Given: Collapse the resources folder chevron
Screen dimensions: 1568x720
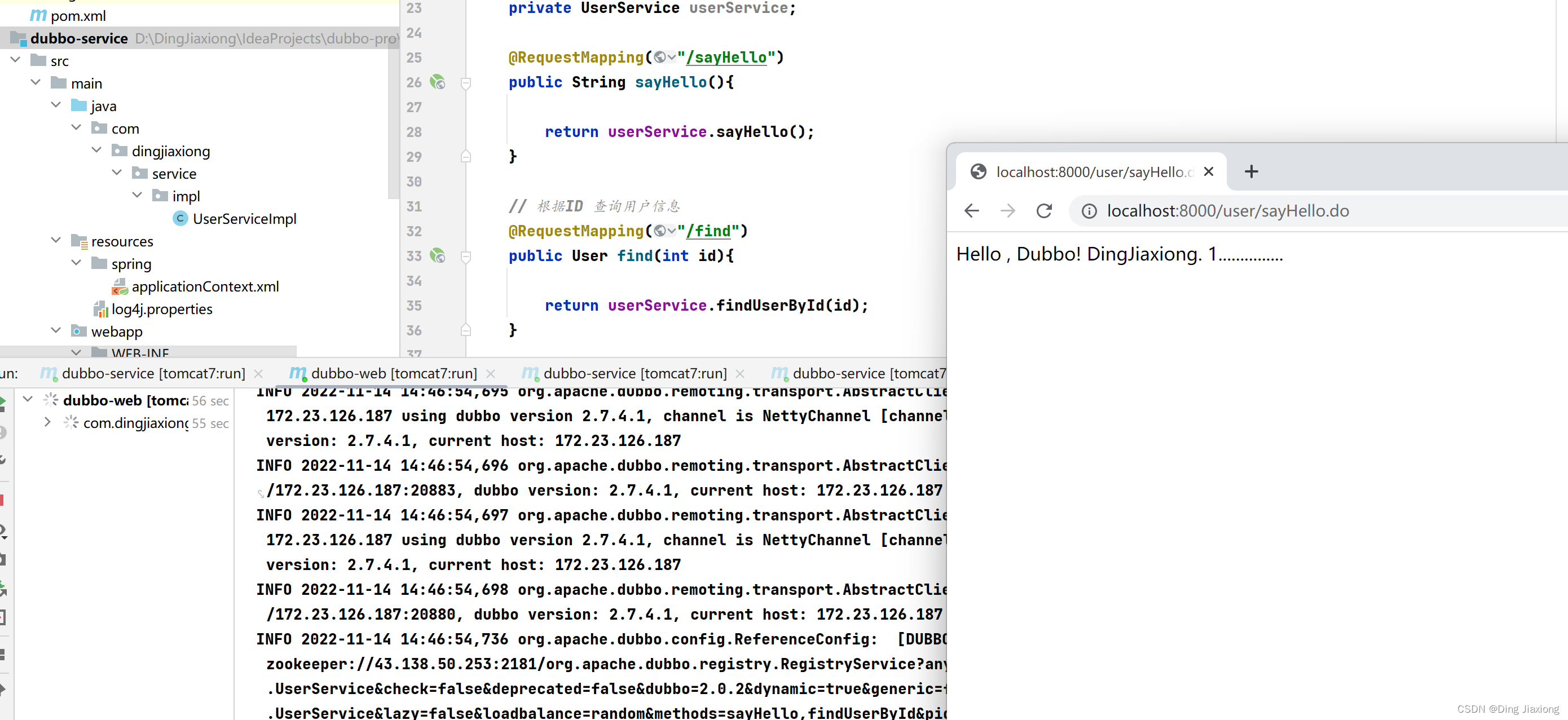Looking at the screenshot, I should click(56, 240).
